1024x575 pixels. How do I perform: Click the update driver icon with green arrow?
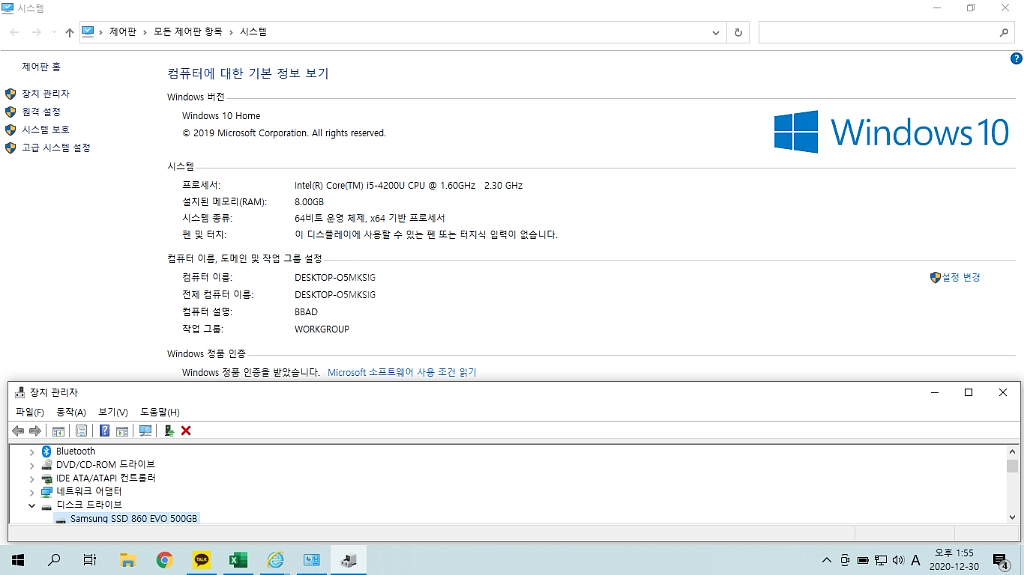point(168,431)
